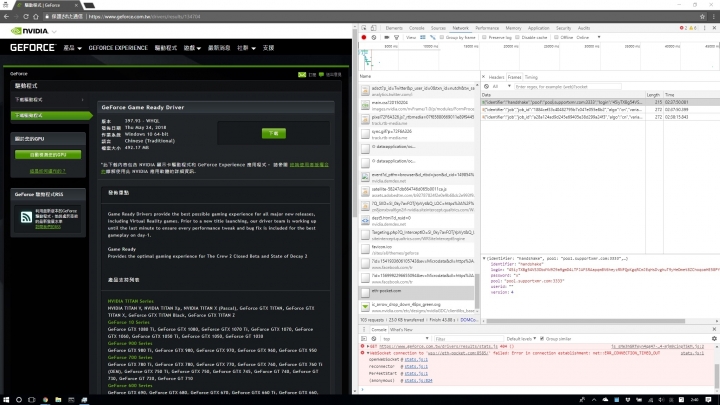This screenshot has height=405, width=720.
Task: Click the red error count indicator in DevTools
Action: point(683,28)
